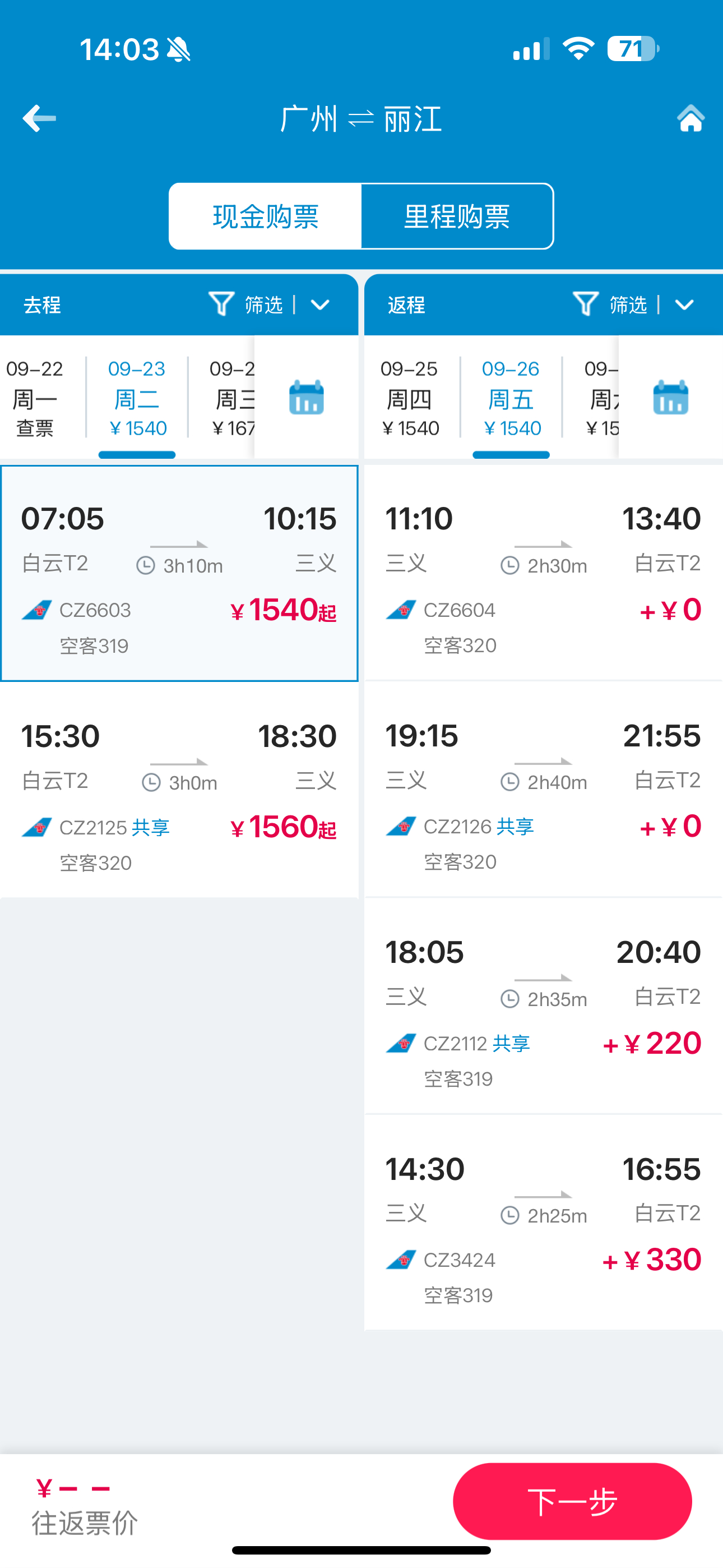
Task: Choose return date 09-25 周四
Action: coord(410,398)
